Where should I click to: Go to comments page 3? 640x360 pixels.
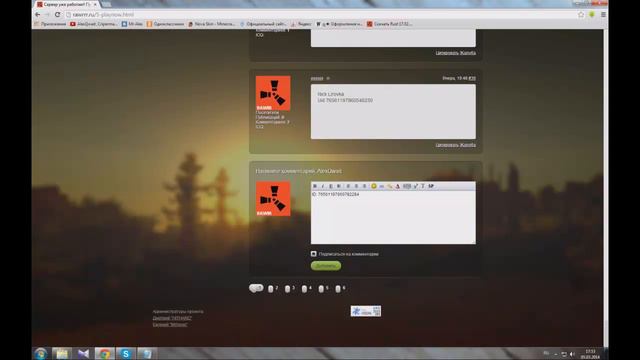(x=289, y=289)
